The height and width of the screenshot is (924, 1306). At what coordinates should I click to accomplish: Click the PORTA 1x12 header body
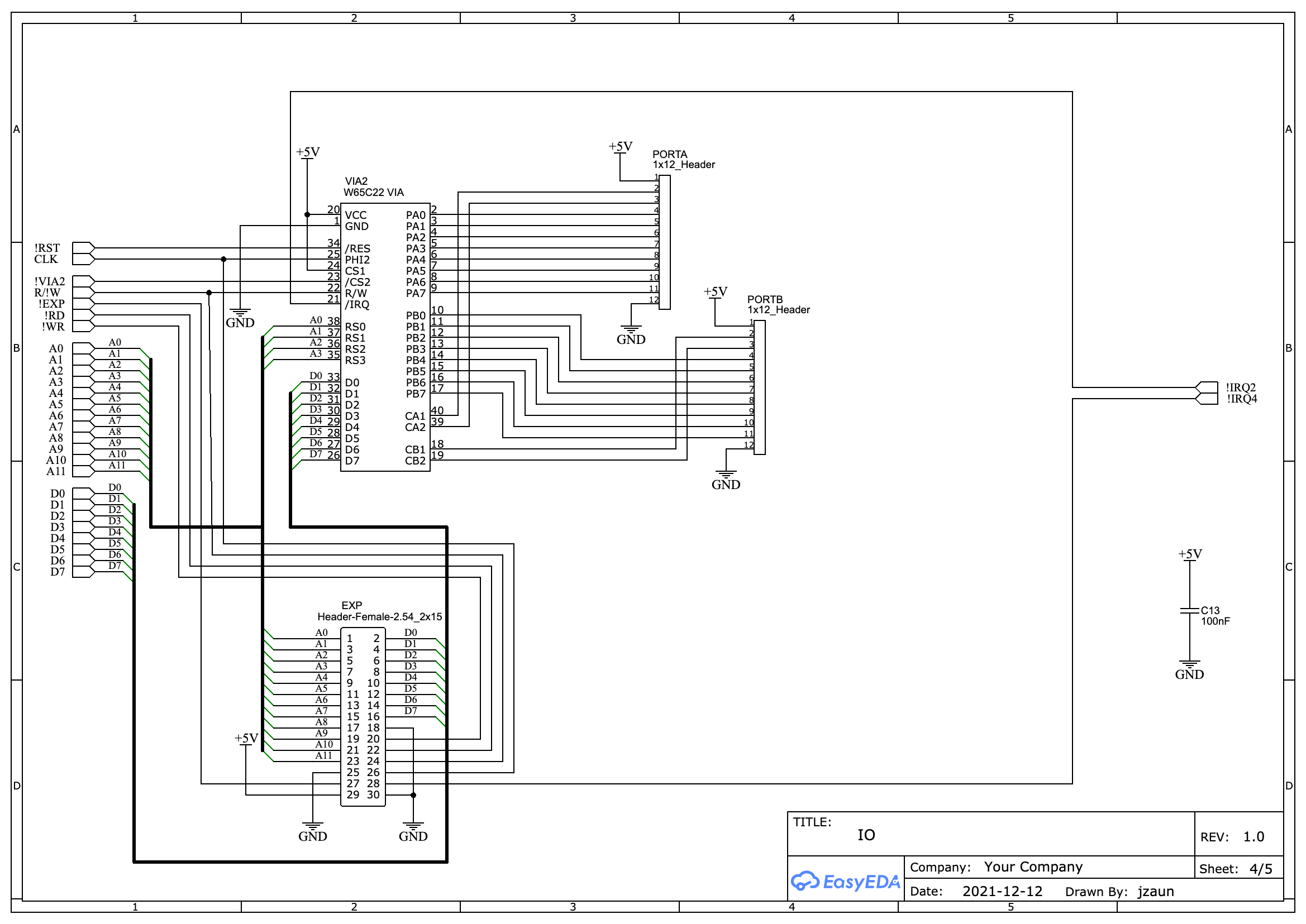point(664,242)
